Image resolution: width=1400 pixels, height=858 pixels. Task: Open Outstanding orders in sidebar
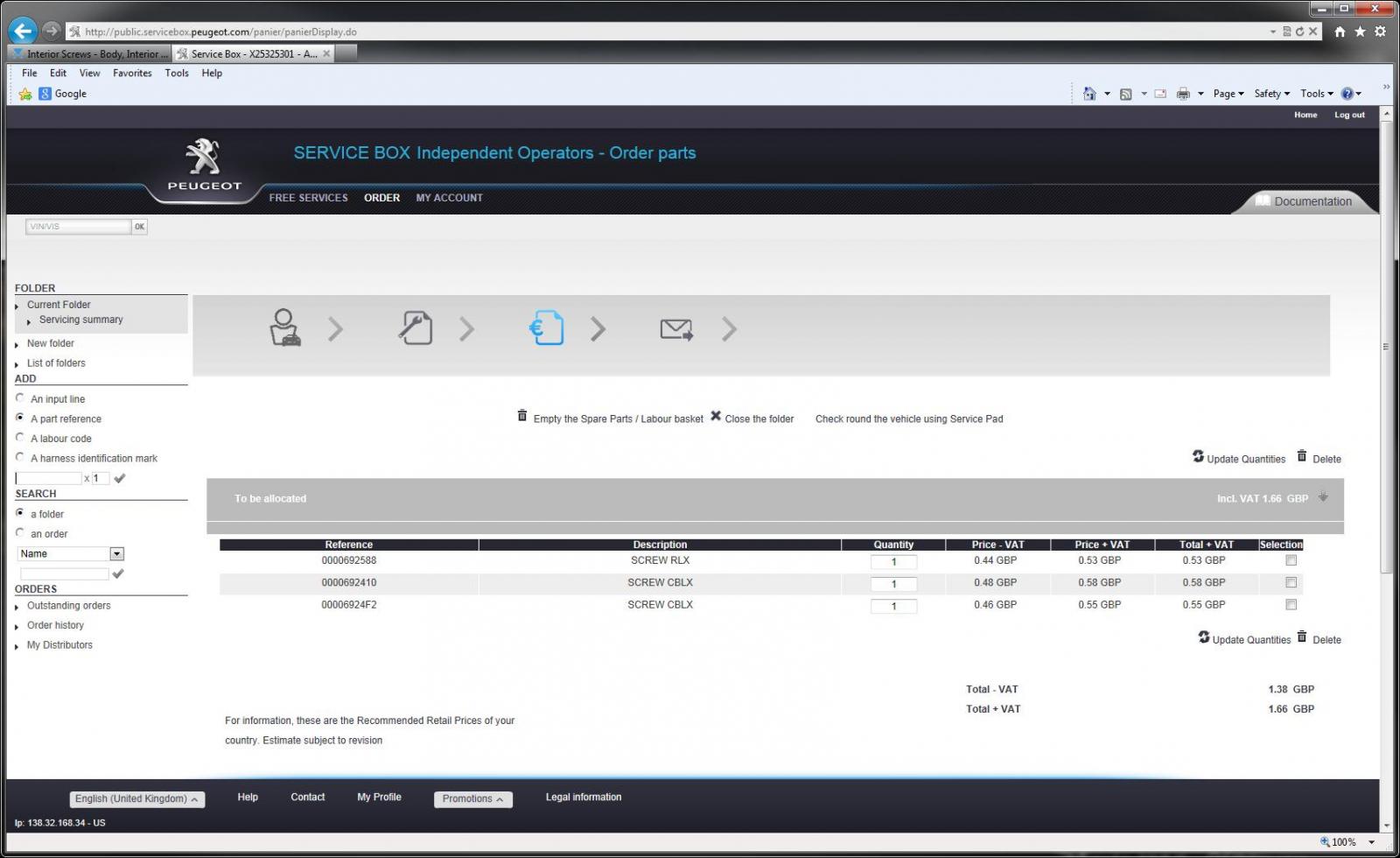pos(68,606)
